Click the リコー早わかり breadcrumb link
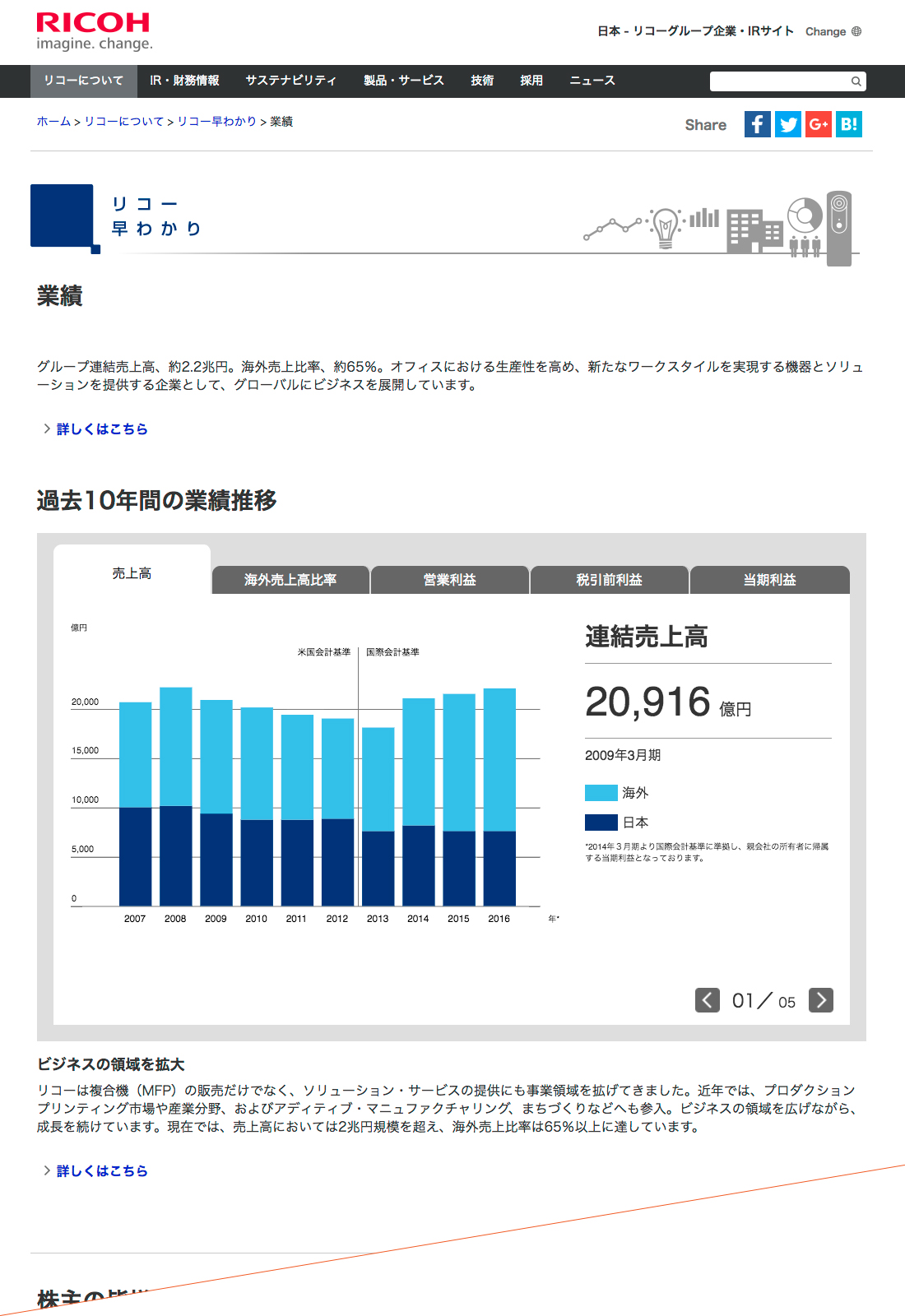Image resolution: width=905 pixels, height=1316 pixels. point(216,122)
